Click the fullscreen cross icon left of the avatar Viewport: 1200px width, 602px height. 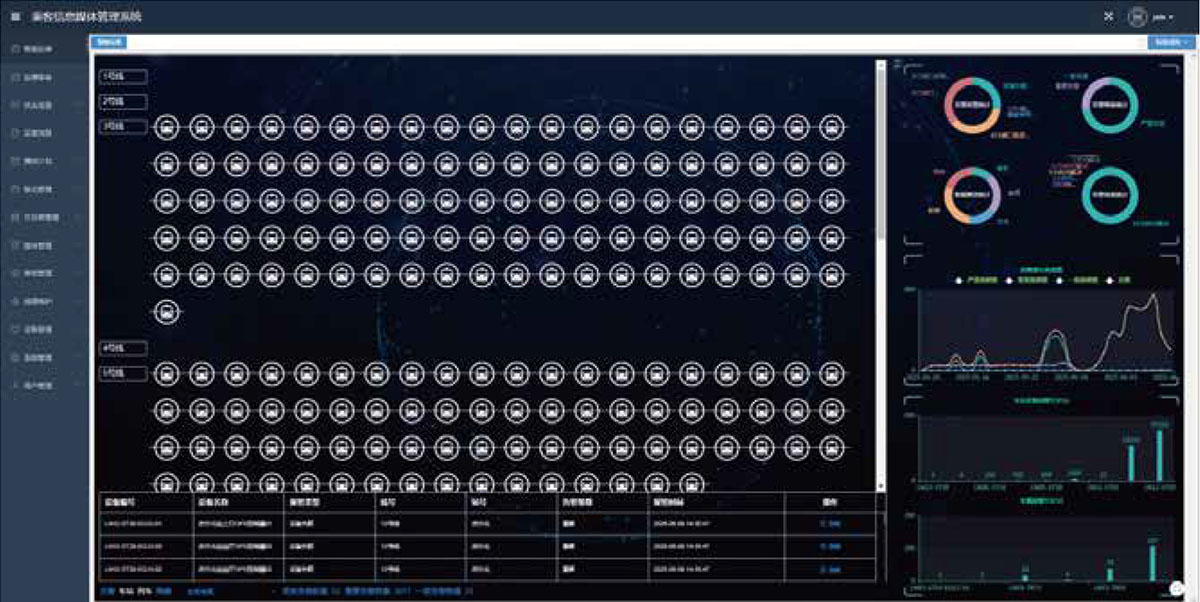(x=1108, y=16)
